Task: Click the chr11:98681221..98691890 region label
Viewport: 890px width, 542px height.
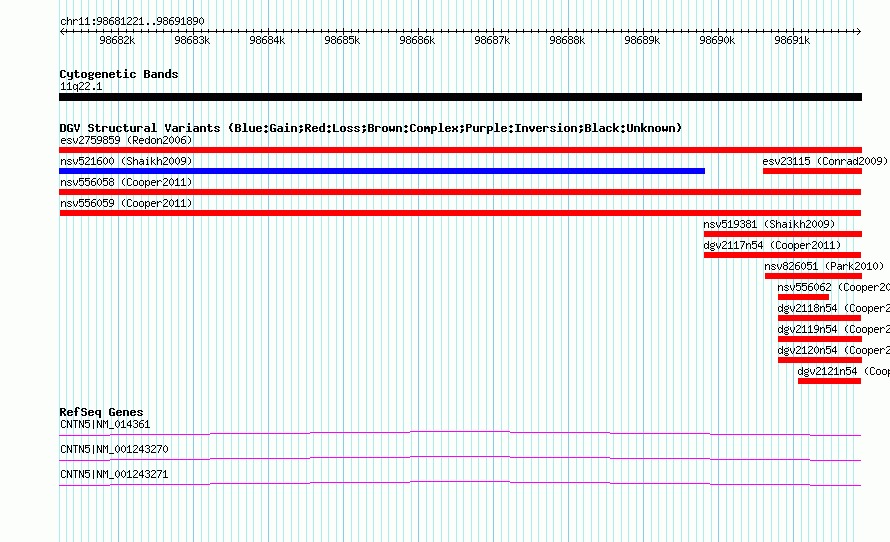Action: (132, 21)
